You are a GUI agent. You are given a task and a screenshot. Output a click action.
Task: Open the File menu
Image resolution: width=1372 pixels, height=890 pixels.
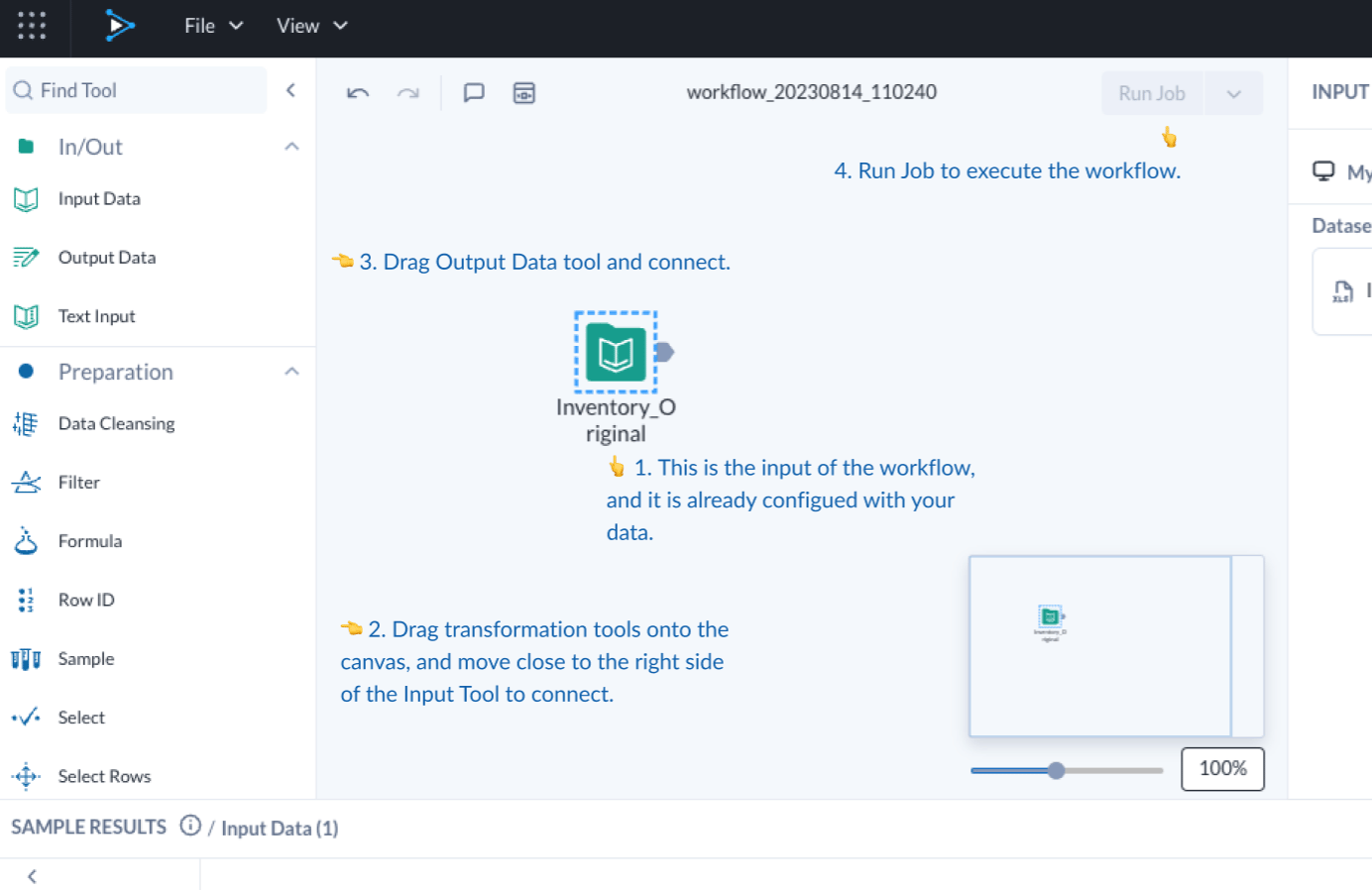pos(213,26)
